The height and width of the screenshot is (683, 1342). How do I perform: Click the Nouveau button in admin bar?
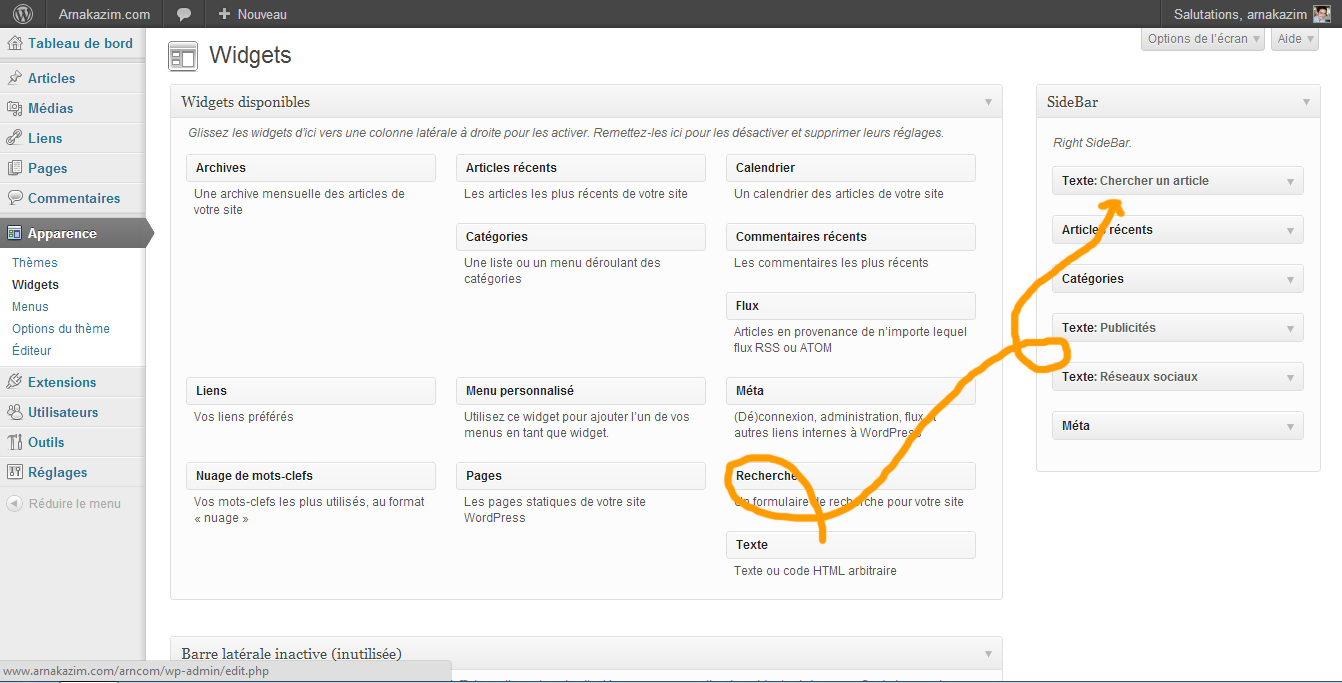coord(252,14)
